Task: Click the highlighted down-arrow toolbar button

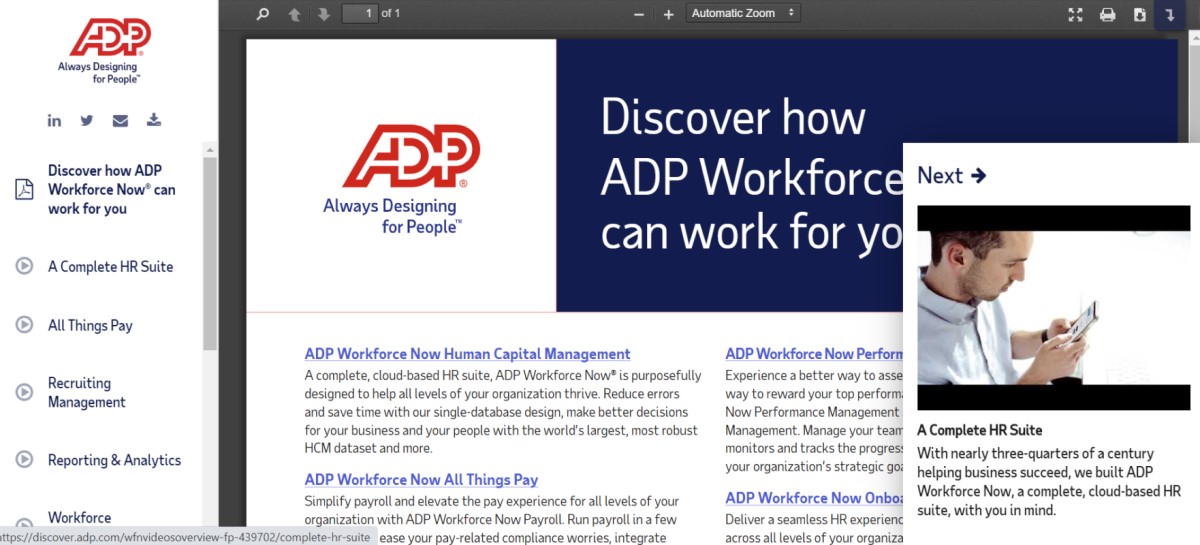Action: click(1169, 14)
